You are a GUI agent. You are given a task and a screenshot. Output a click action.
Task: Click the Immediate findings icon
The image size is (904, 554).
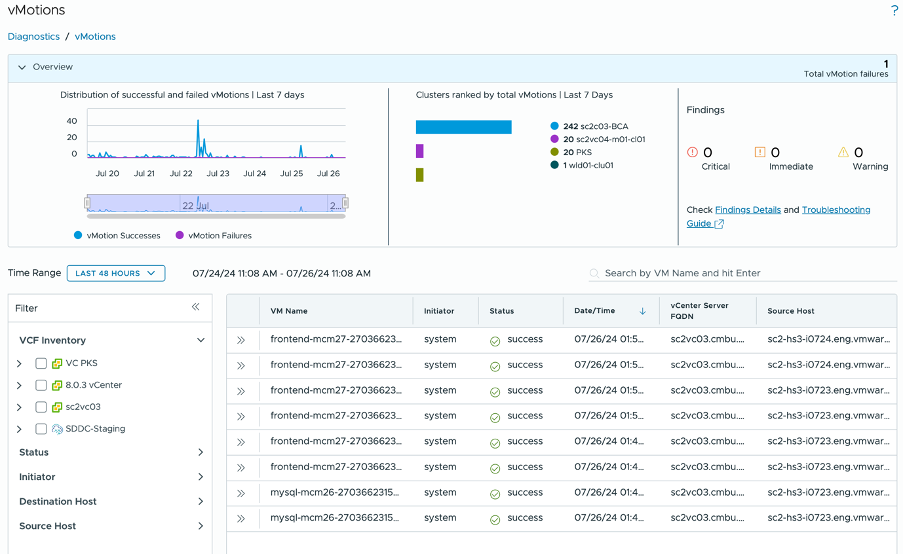click(x=760, y=152)
